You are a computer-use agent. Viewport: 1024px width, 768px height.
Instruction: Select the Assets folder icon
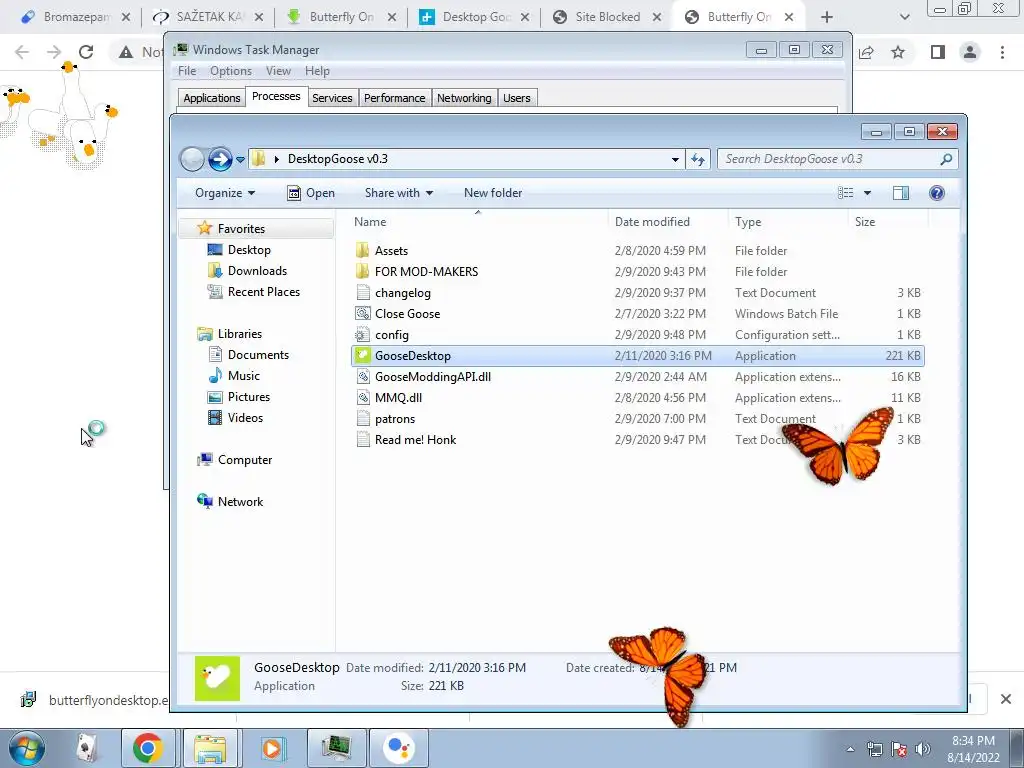[x=362, y=251]
